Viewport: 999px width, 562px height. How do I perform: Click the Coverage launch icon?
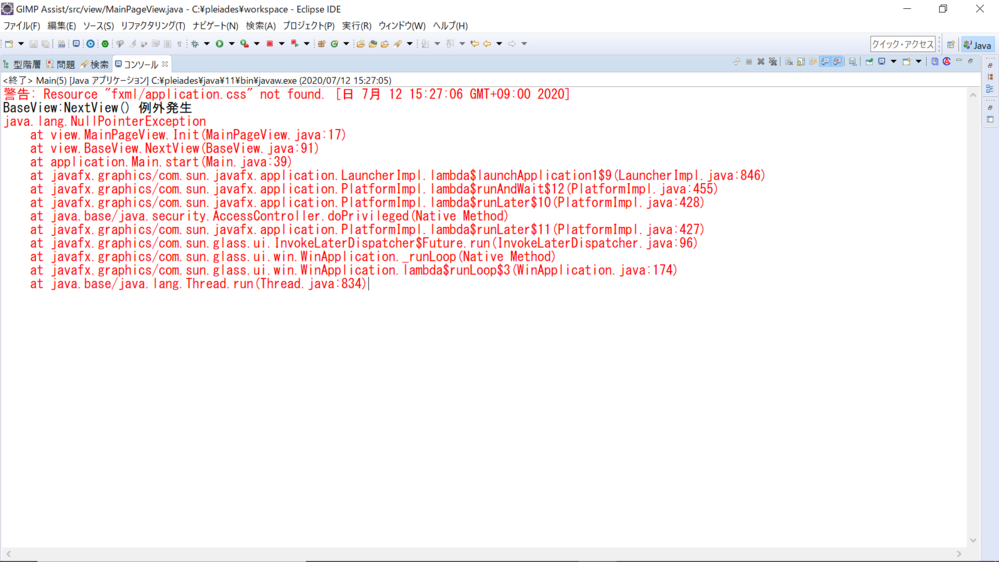pyautogui.click(x=244, y=44)
